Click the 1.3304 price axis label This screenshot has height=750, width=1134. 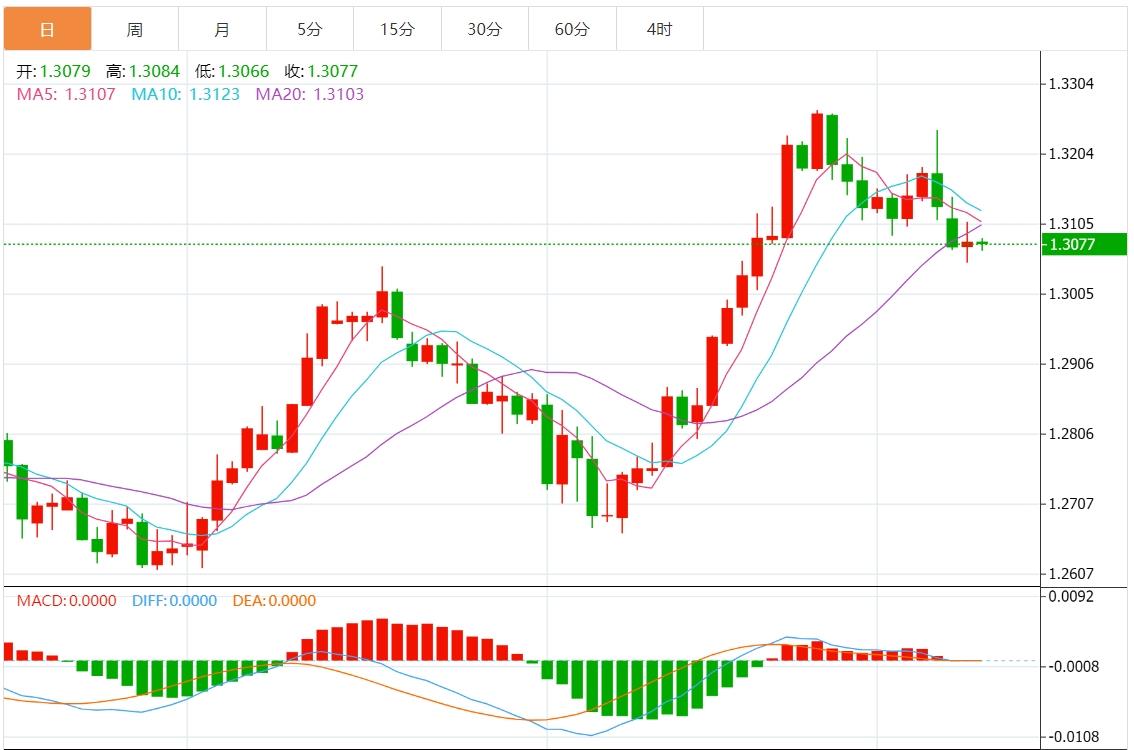(x=1070, y=84)
